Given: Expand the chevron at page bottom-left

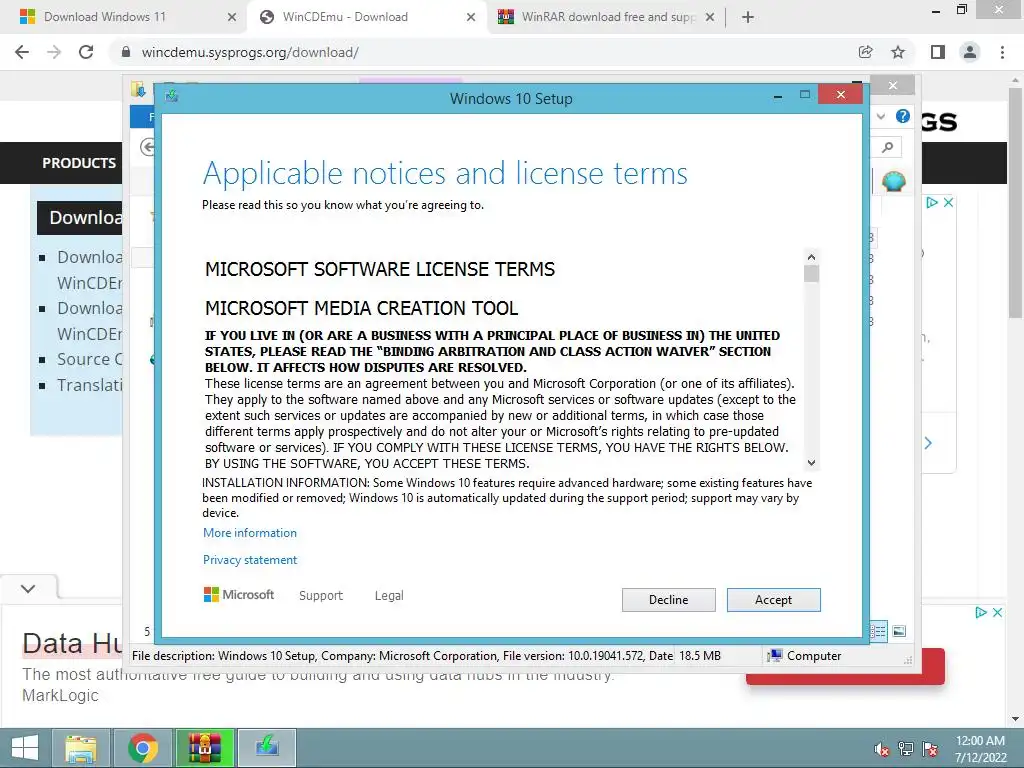Looking at the screenshot, I should 28,588.
